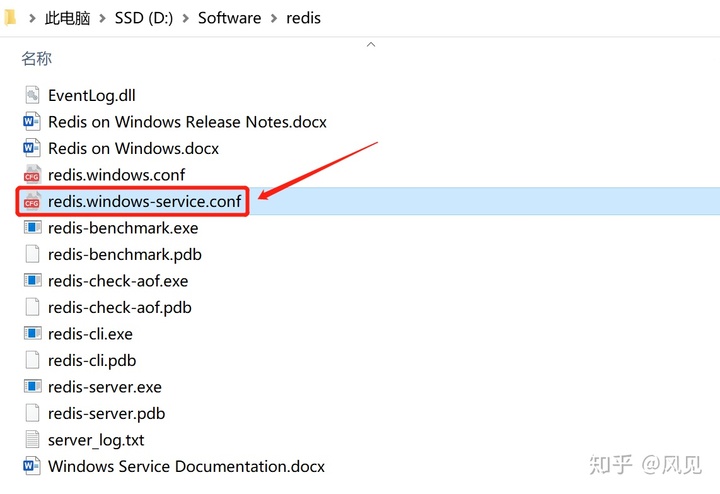Image resolution: width=720 pixels, height=494 pixels.
Task: Click the sort direction arrow above the column
Action: (x=371, y=45)
